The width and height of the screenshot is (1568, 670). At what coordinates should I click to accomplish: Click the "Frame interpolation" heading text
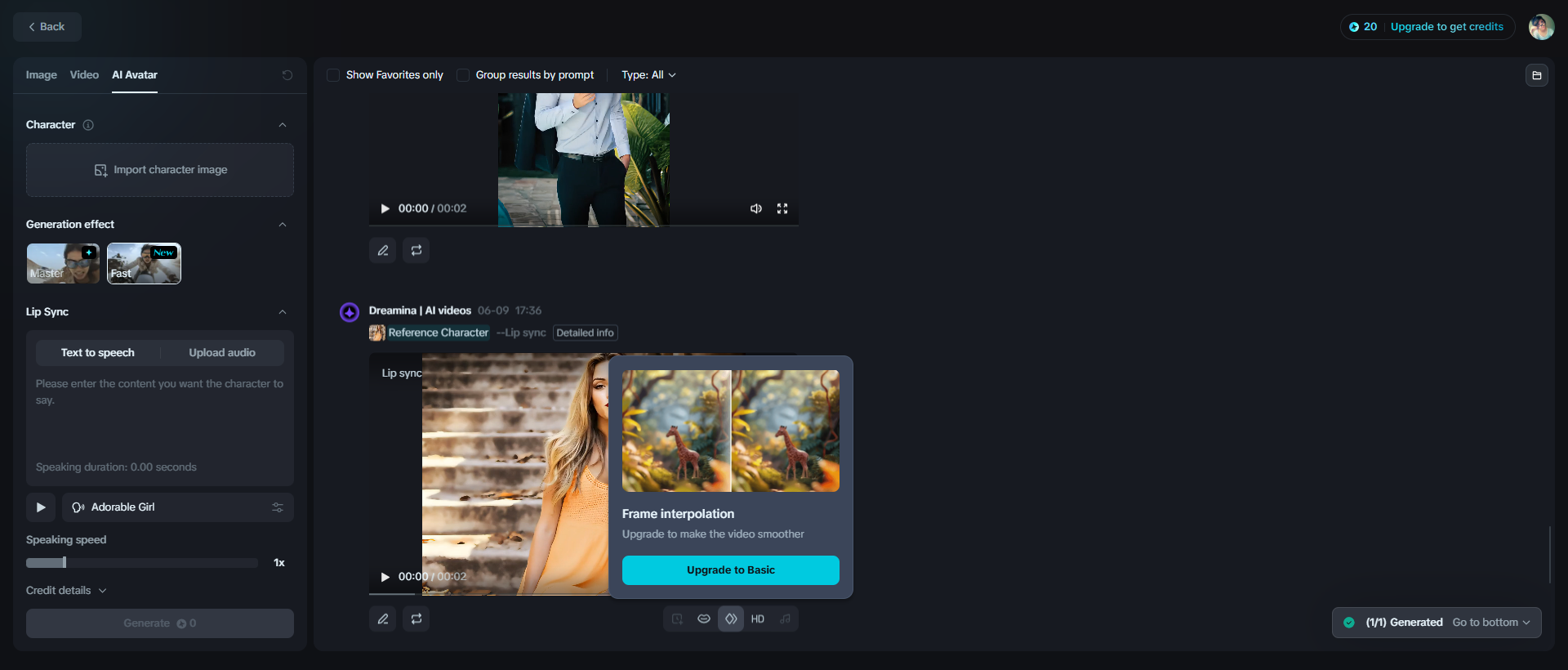point(678,514)
